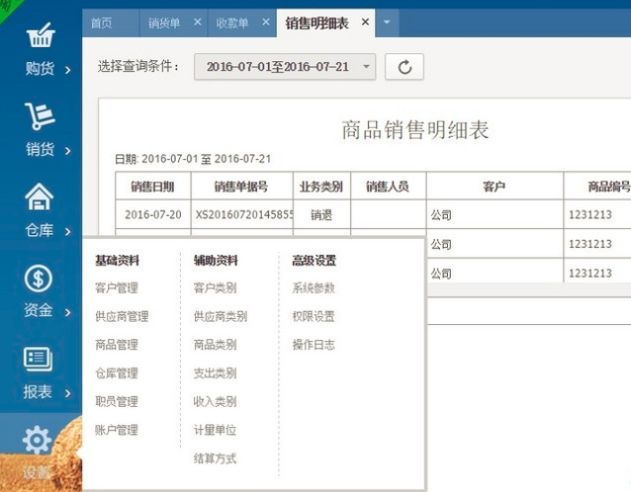Select the 仓库 warehouse house icon
Screen dimensions: 631x492
click(38, 199)
